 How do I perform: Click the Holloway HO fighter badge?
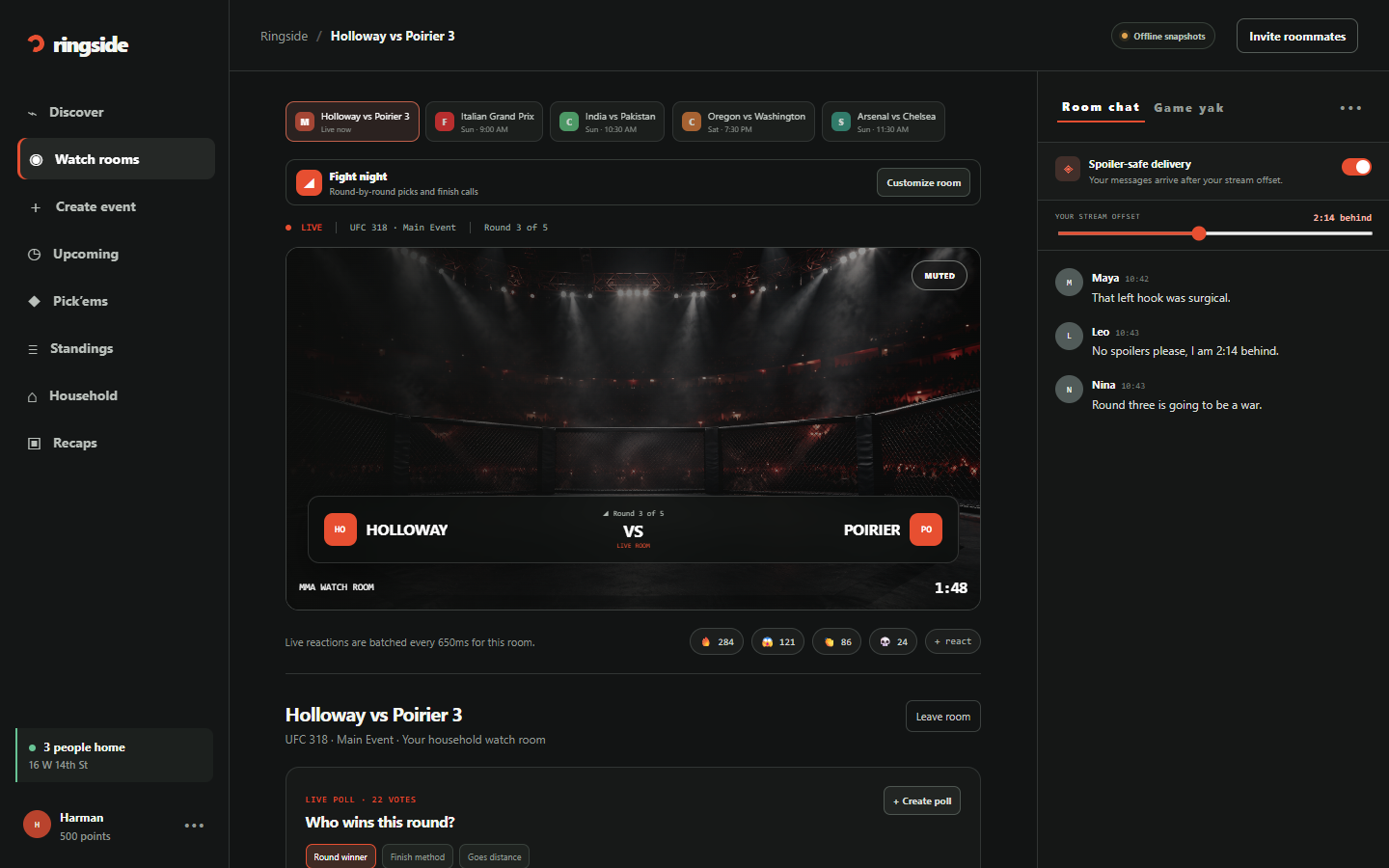click(340, 529)
